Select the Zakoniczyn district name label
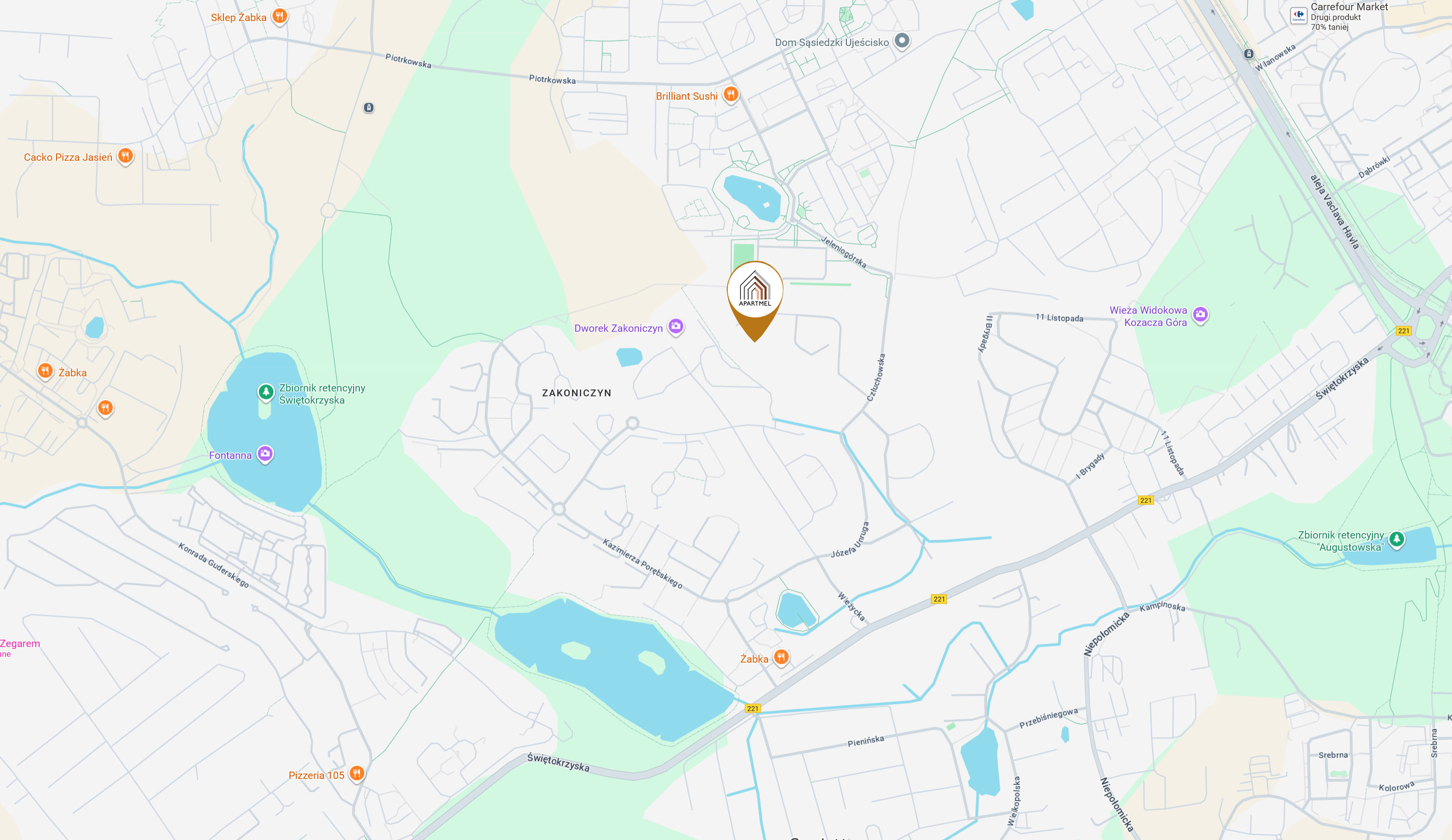This screenshot has width=1452, height=840. 576,393
